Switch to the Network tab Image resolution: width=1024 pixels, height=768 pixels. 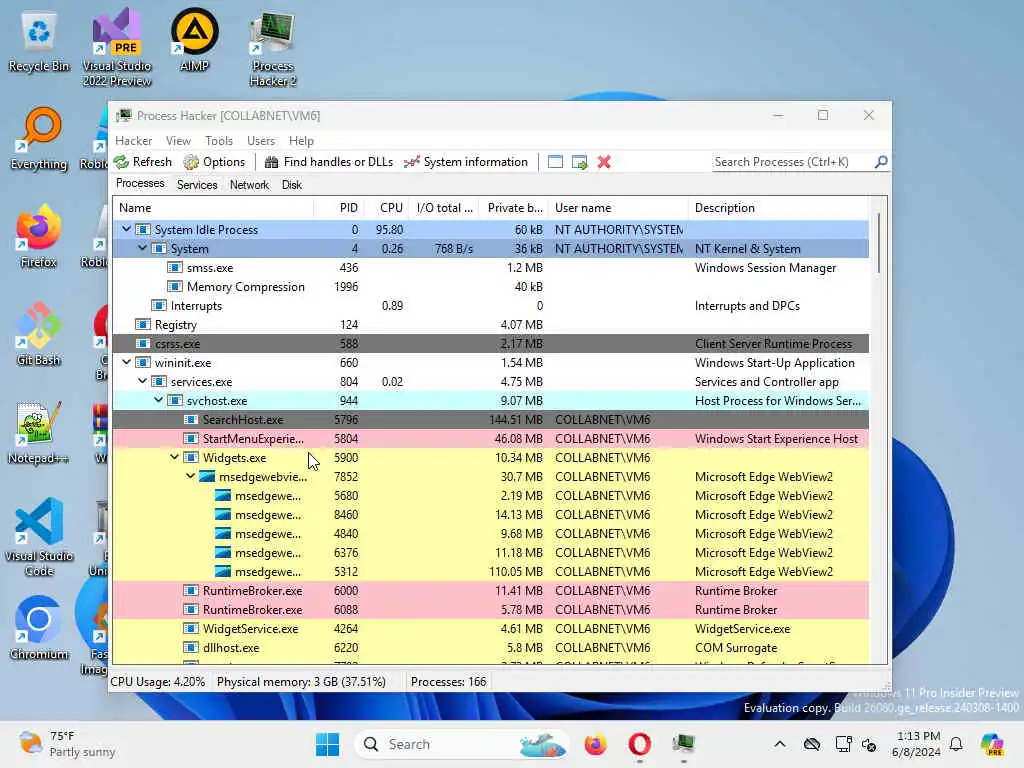tap(249, 185)
